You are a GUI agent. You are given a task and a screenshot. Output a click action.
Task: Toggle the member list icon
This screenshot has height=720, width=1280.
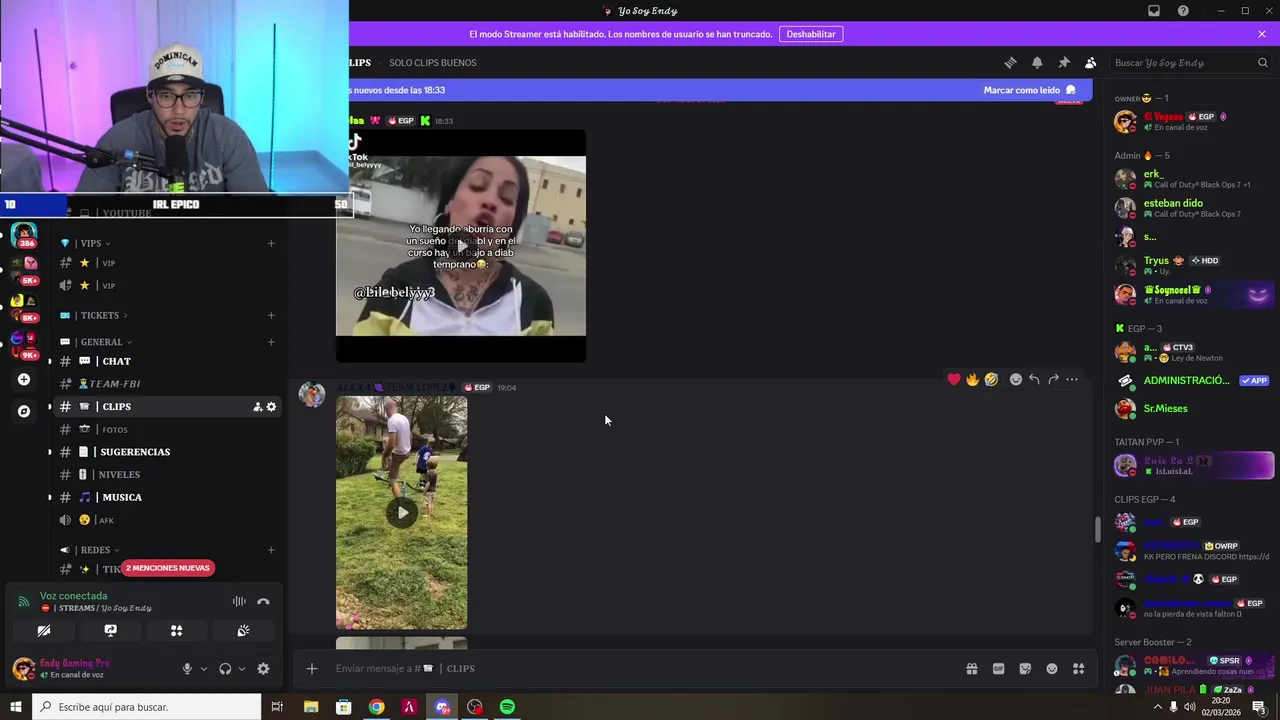[x=1091, y=63]
